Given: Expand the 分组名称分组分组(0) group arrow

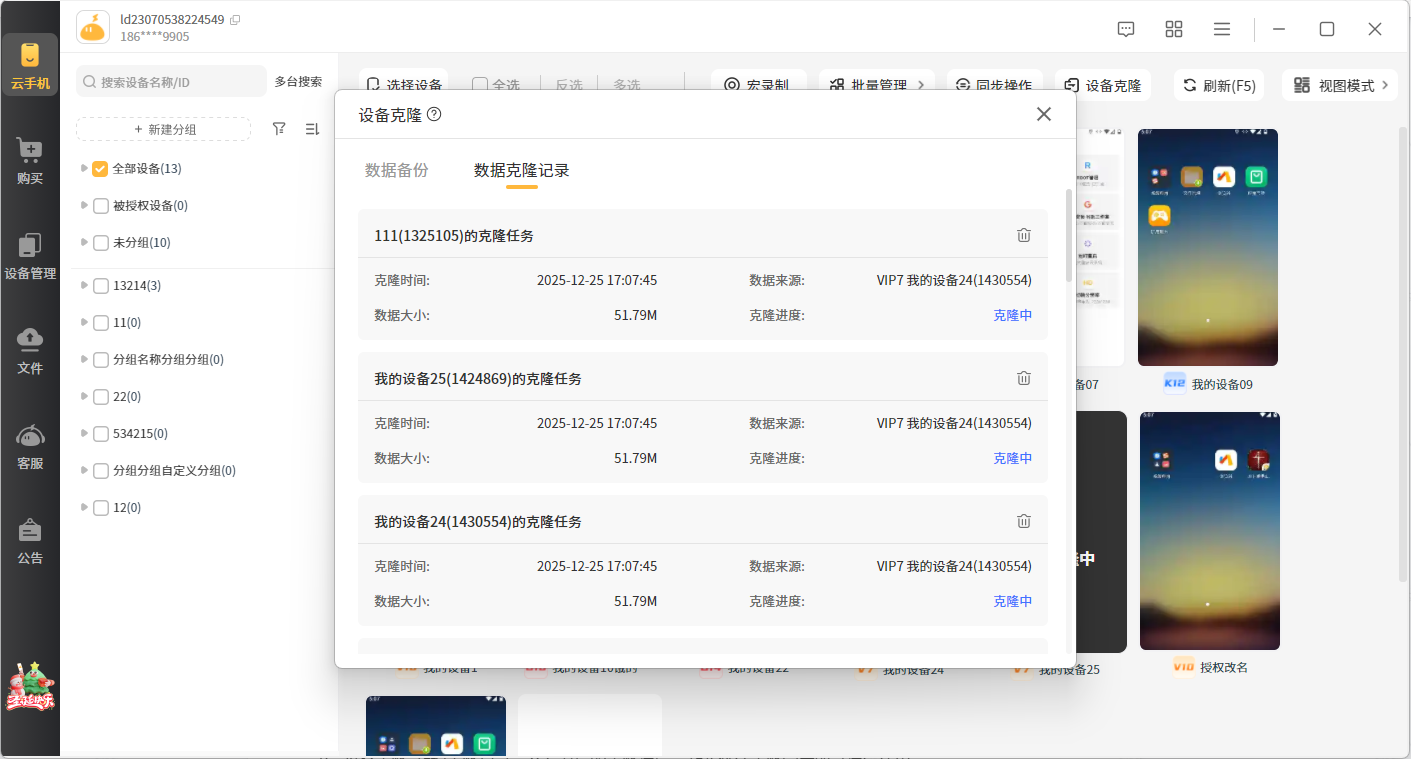Looking at the screenshot, I should point(84,360).
